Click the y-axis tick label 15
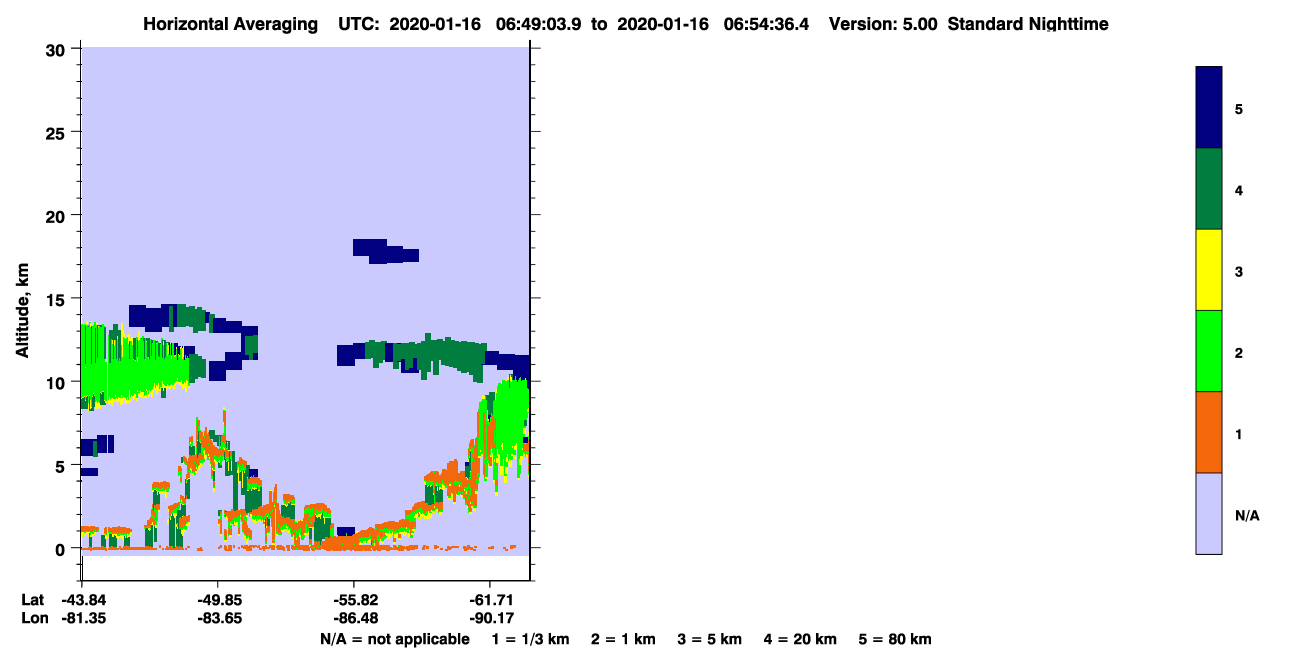This screenshot has height=667, width=1300. (x=58, y=299)
